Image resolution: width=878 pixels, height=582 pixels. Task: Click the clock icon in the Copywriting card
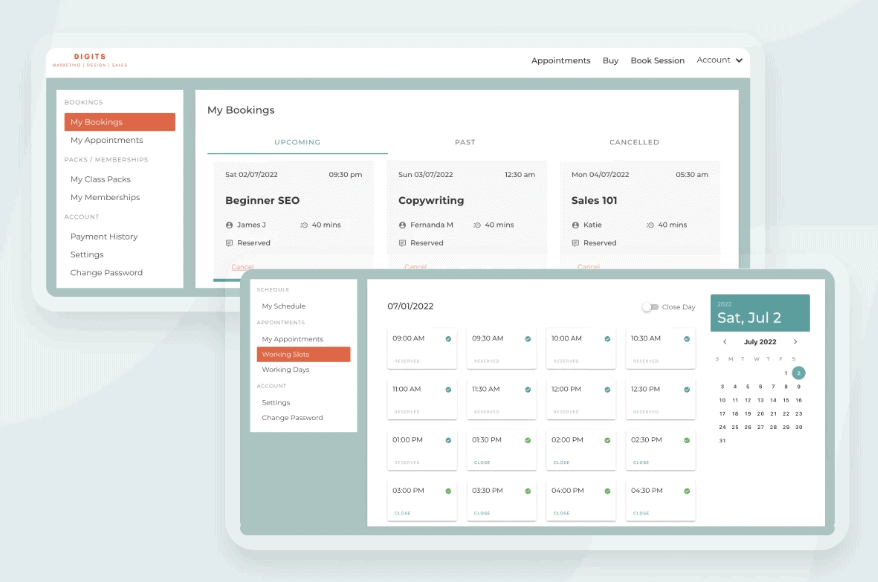pos(477,225)
